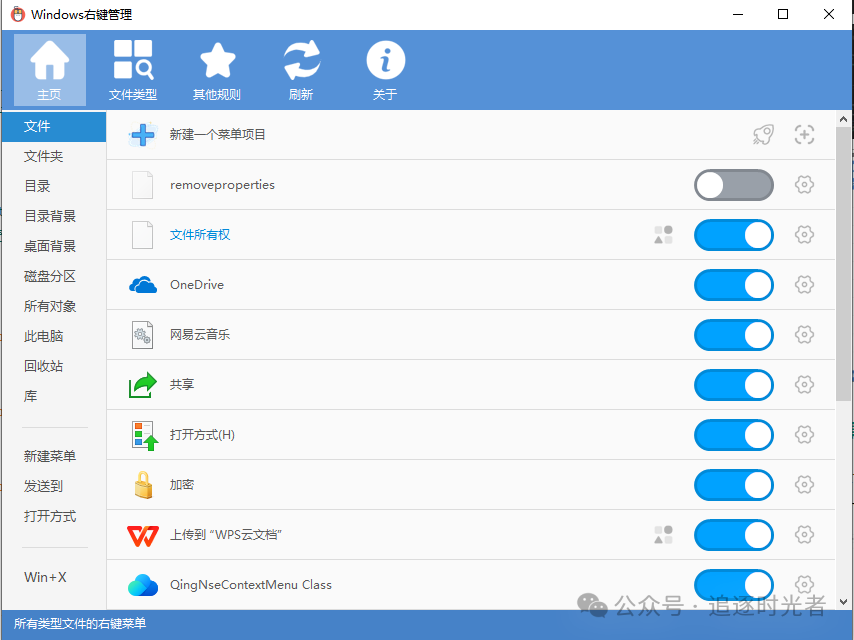Click the 新建一个菜单项目 label
Image resolution: width=854 pixels, height=640 pixels.
[x=217, y=135]
